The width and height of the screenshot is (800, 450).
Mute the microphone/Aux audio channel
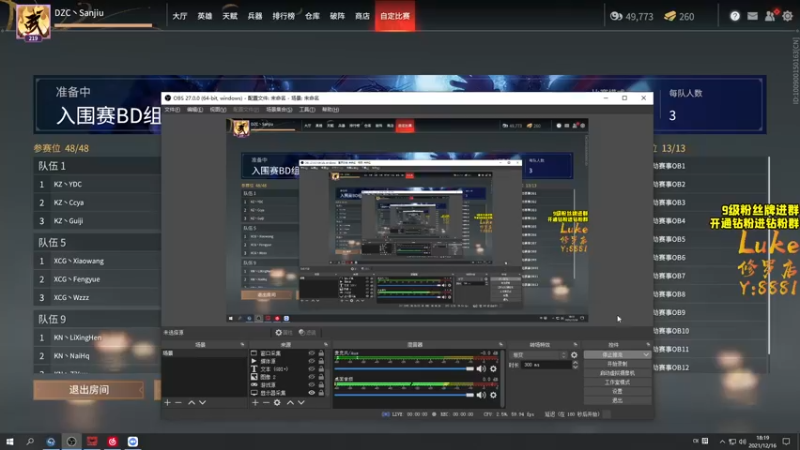coord(481,368)
